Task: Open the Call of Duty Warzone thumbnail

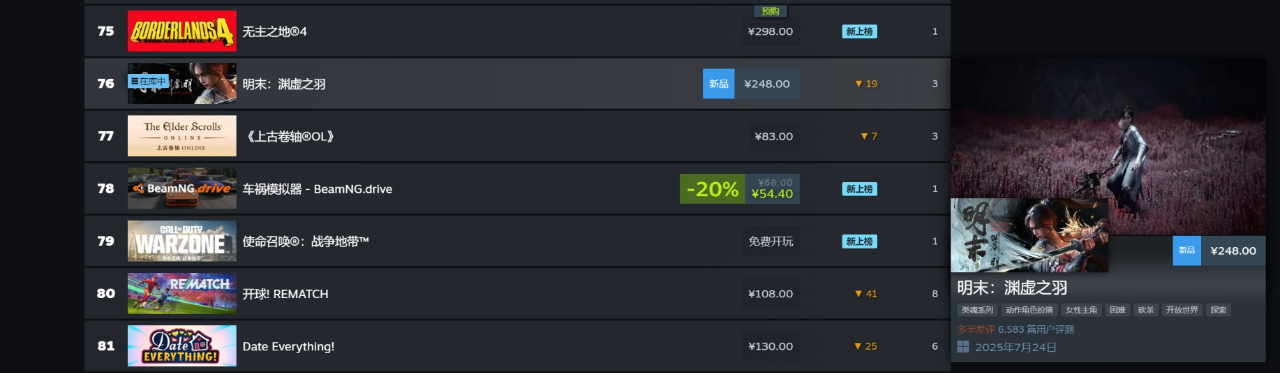Action: tap(182, 241)
